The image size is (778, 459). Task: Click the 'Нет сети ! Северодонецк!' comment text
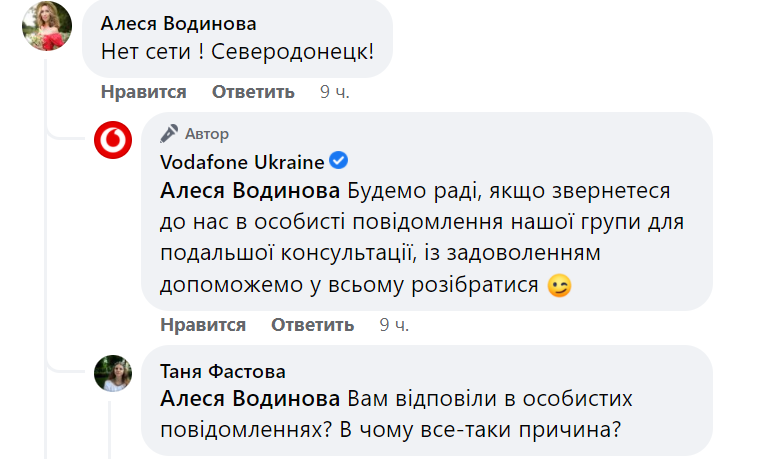[239, 50]
